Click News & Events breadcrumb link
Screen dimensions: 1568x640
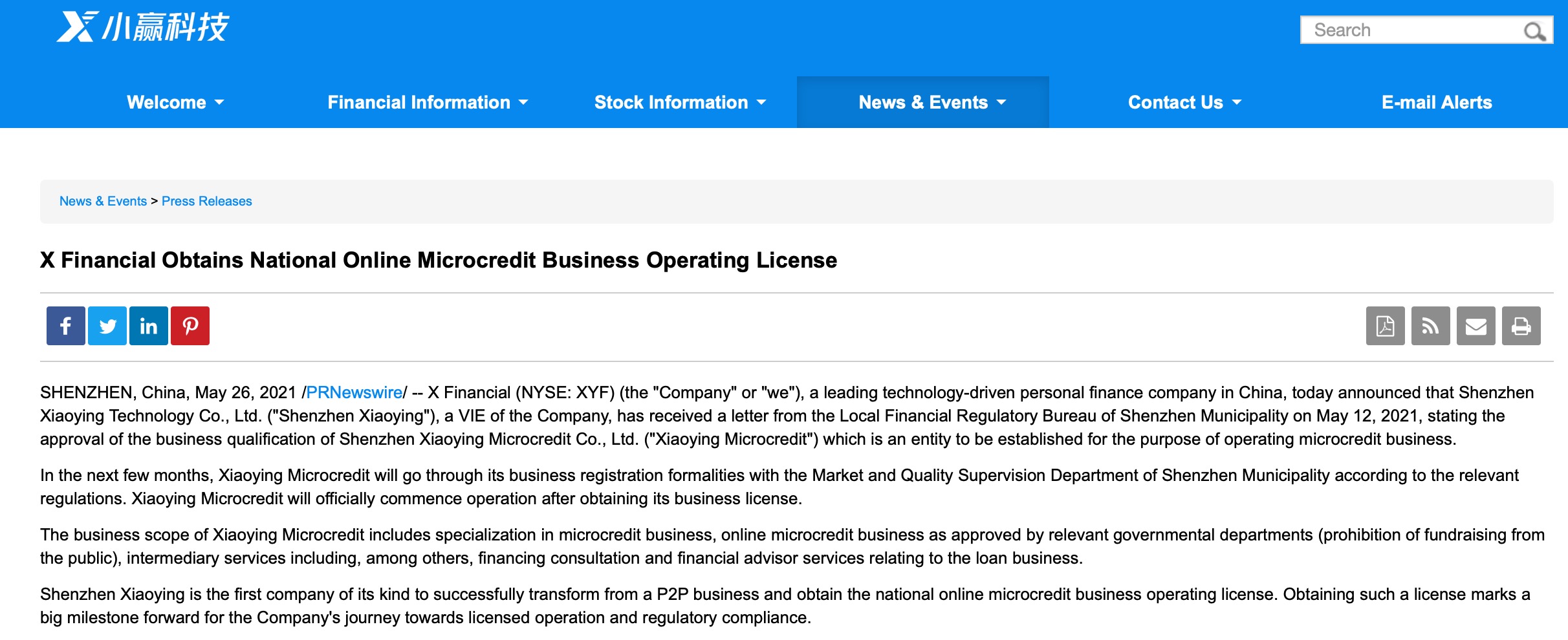(x=103, y=201)
